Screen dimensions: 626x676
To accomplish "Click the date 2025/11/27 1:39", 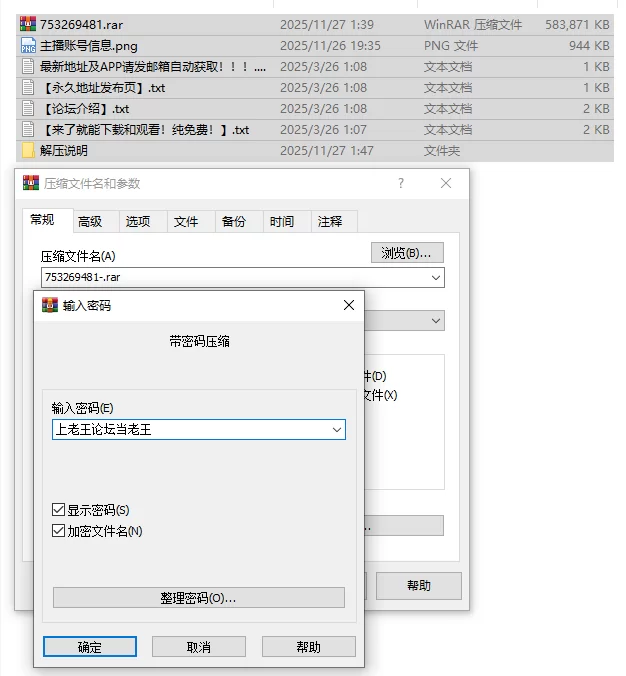I will pyautogui.click(x=327, y=25).
